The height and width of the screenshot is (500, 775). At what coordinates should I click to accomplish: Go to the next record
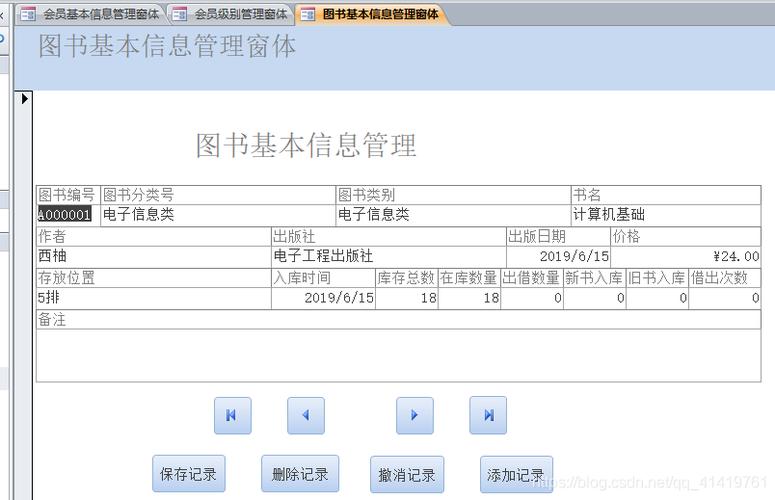pos(415,415)
